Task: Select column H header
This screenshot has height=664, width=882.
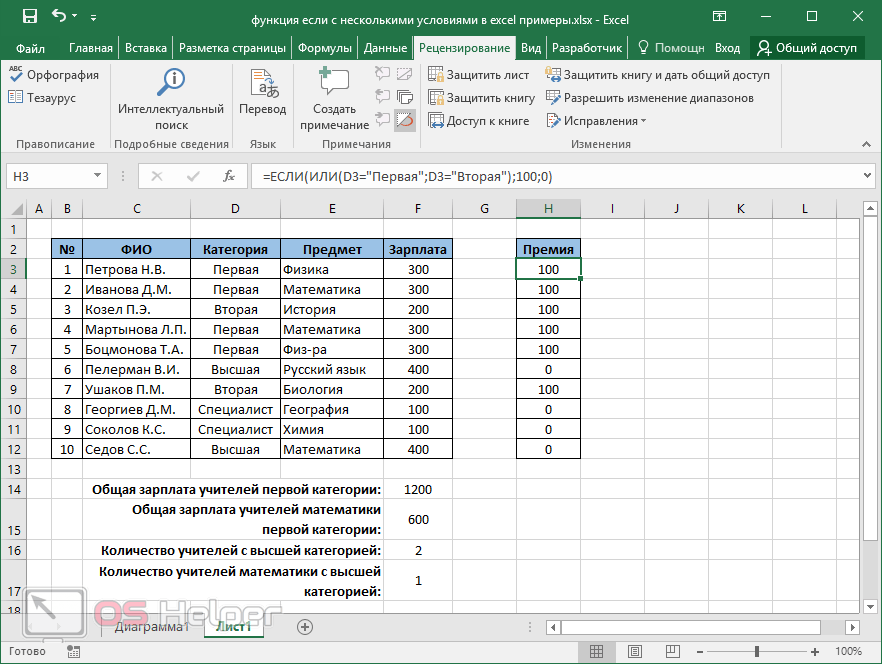Action: click(x=548, y=209)
